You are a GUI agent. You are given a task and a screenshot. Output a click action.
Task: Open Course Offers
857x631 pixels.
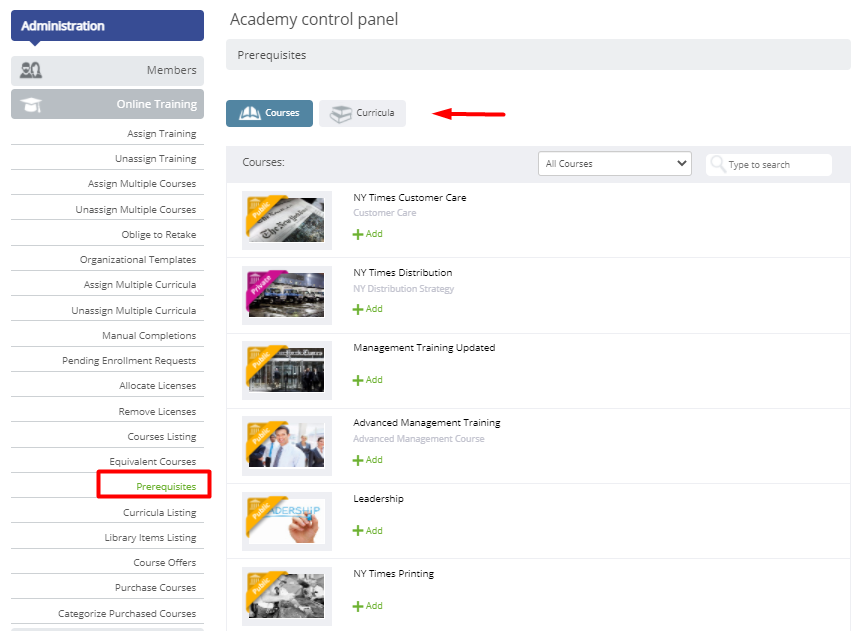tap(165, 563)
